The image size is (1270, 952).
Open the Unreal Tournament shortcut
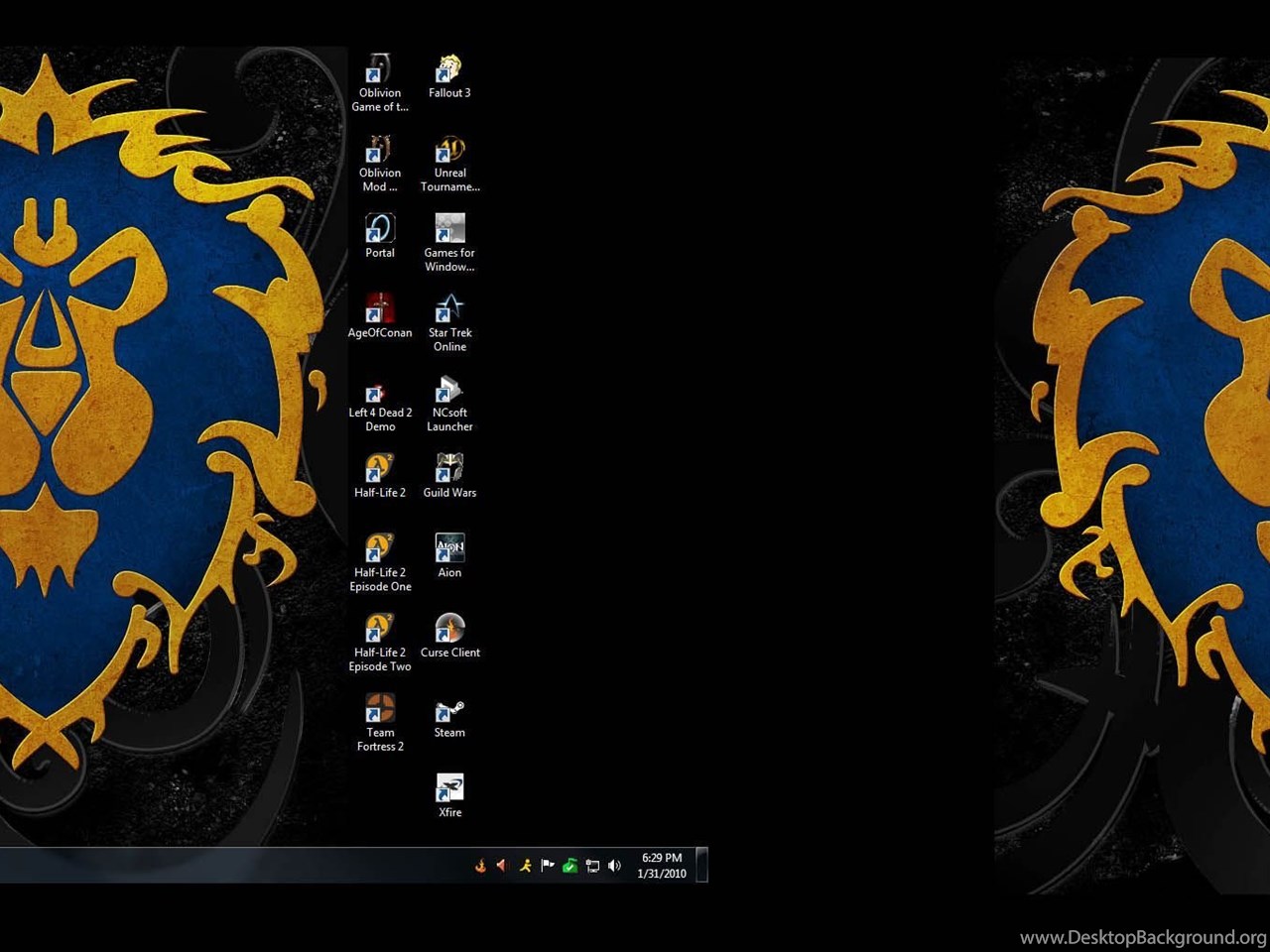click(x=449, y=164)
